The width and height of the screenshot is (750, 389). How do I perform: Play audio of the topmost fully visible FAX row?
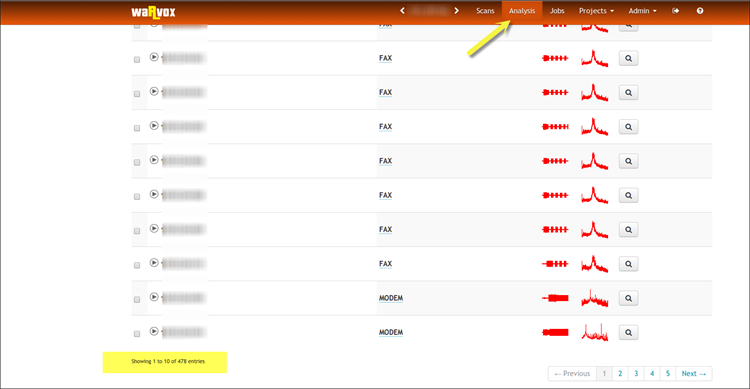tap(154, 57)
